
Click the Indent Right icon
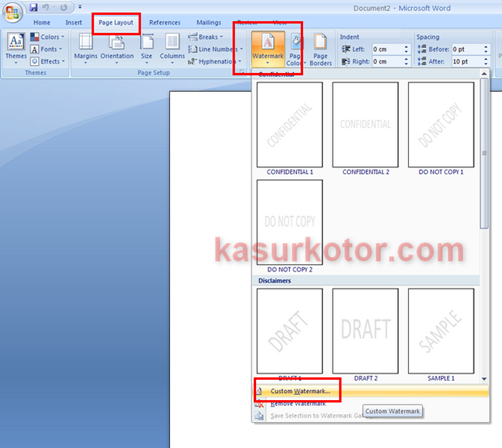(346, 61)
